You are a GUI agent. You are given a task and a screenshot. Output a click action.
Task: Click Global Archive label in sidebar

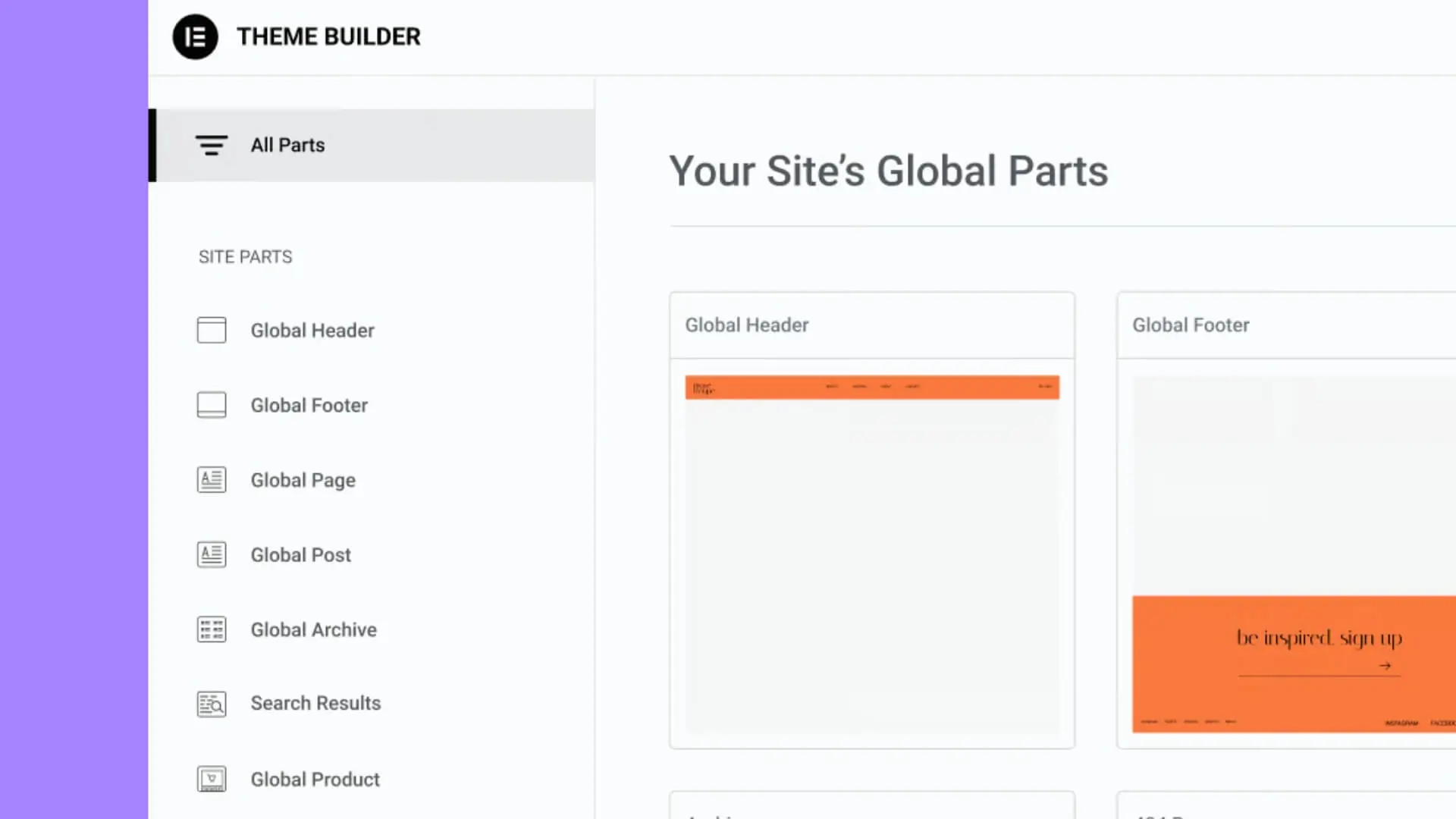point(313,629)
